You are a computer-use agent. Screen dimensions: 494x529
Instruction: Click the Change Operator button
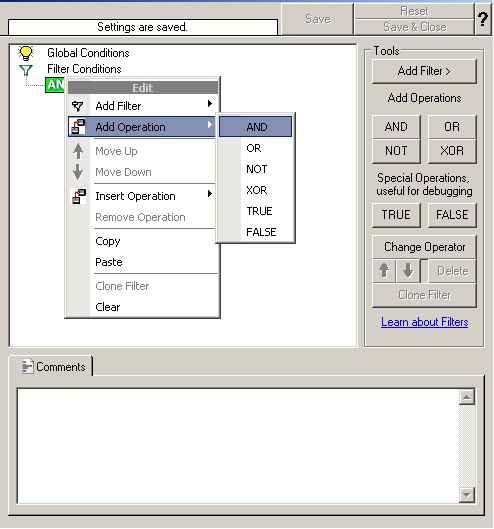[424, 247]
